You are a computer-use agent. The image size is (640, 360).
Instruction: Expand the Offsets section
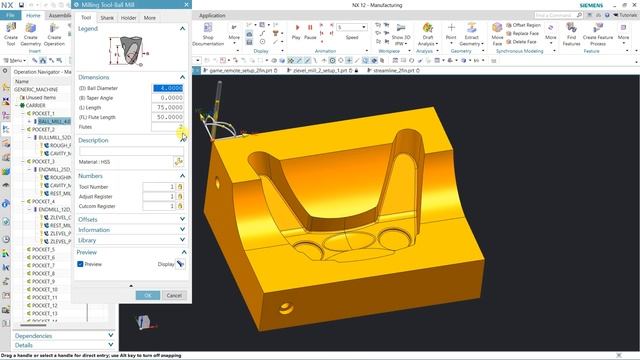click(182, 219)
